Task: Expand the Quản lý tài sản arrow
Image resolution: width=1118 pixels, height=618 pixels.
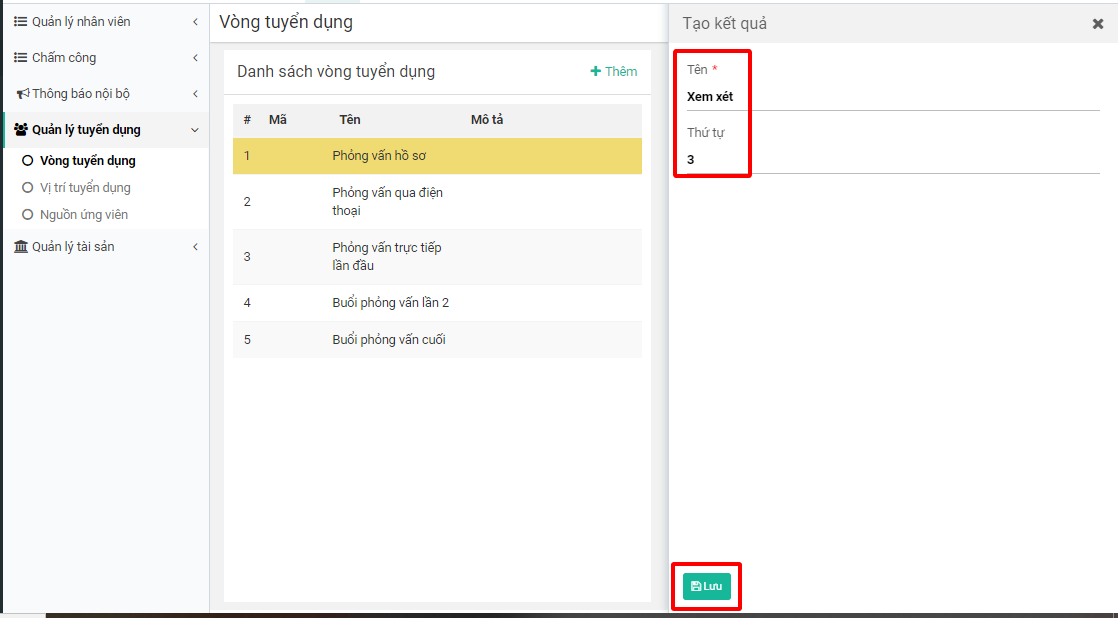Action: tap(195, 247)
